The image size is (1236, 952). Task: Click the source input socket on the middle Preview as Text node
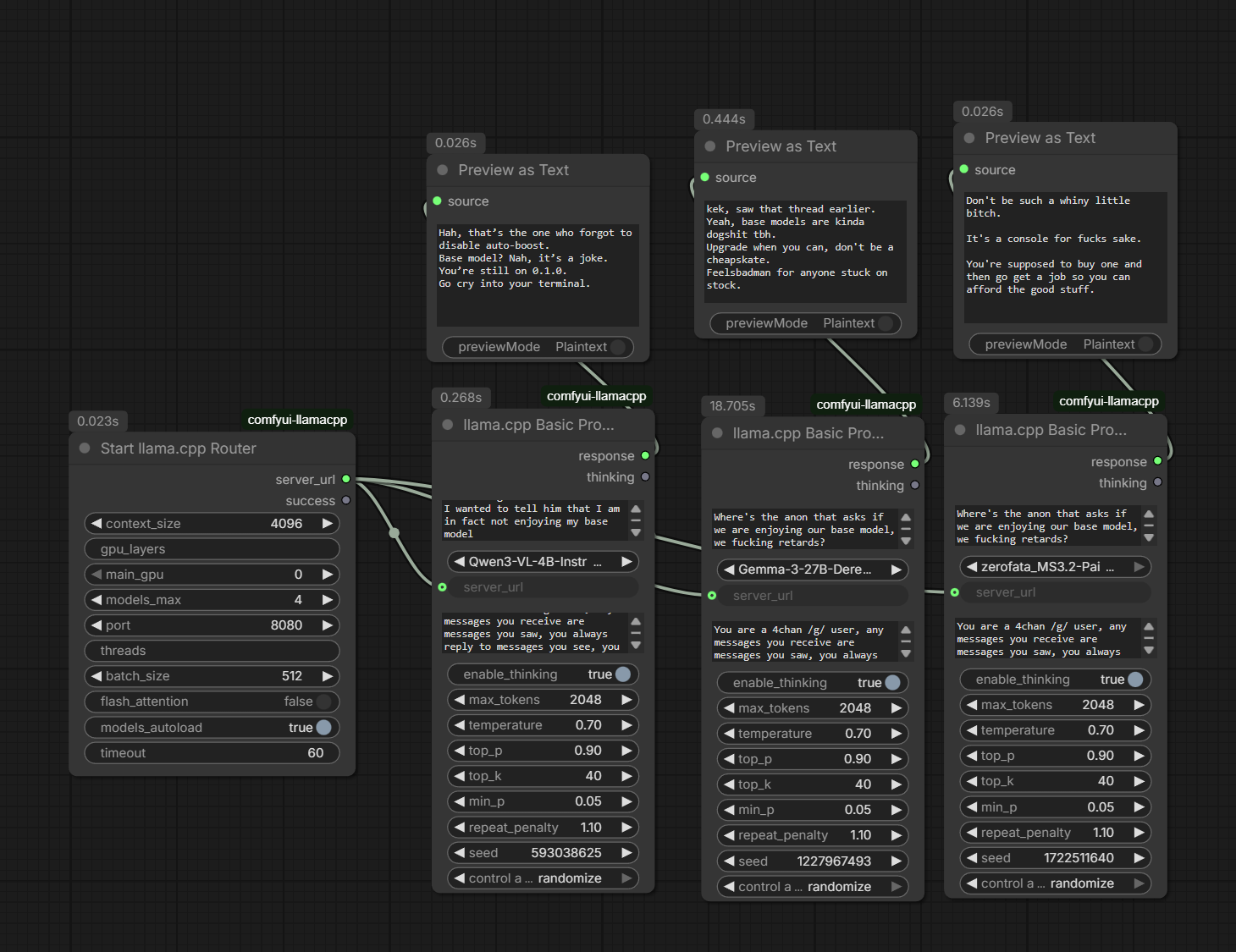[x=704, y=178]
